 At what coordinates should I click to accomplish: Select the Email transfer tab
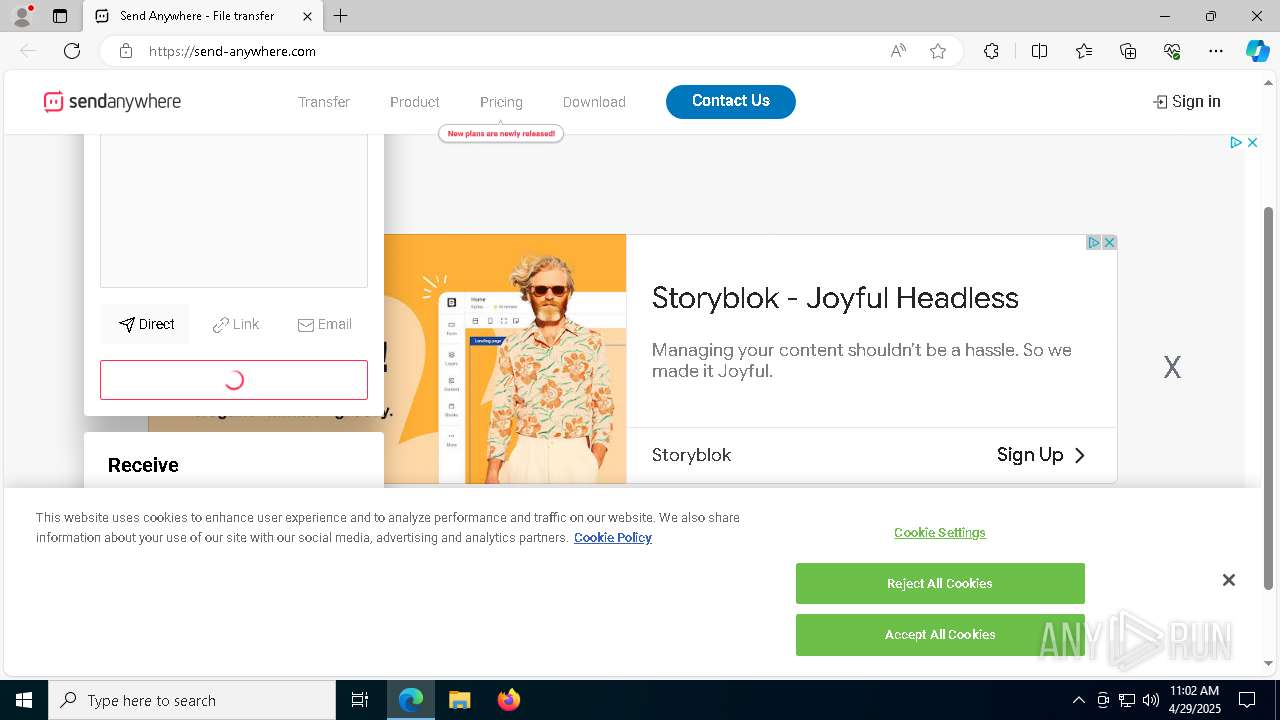pyautogui.click(x=325, y=324)
